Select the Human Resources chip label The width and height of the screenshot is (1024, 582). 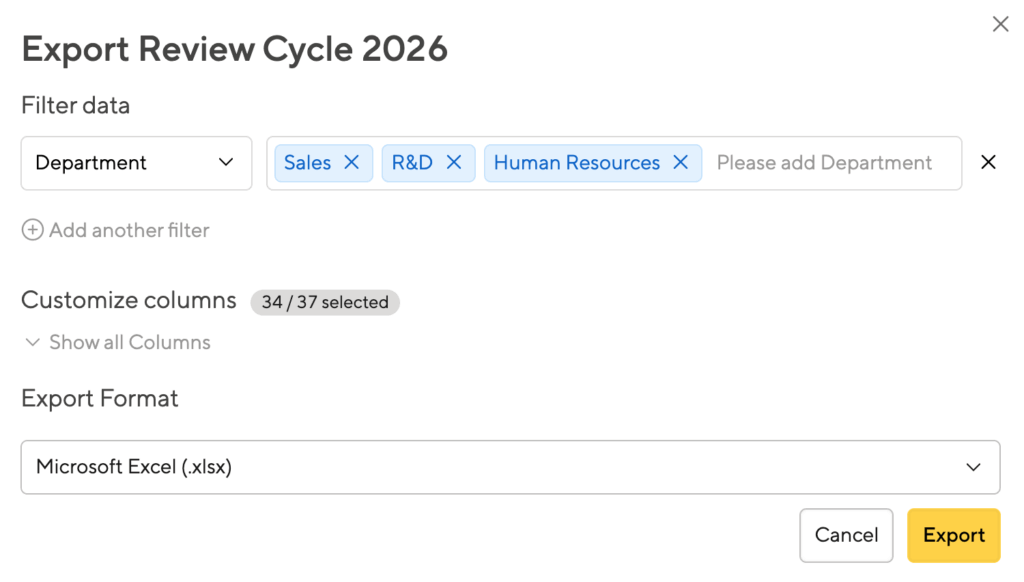577,163
